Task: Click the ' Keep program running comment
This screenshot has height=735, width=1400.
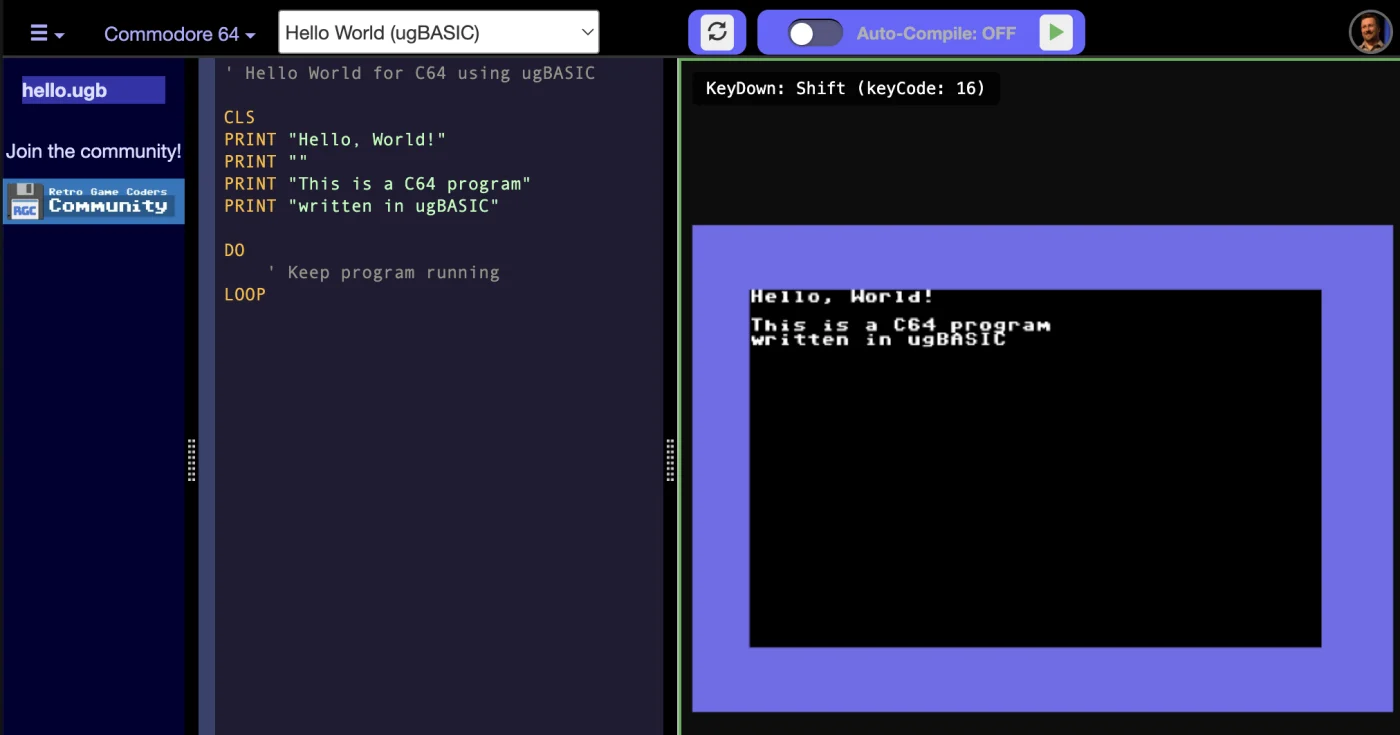Action: coord(383,272)
